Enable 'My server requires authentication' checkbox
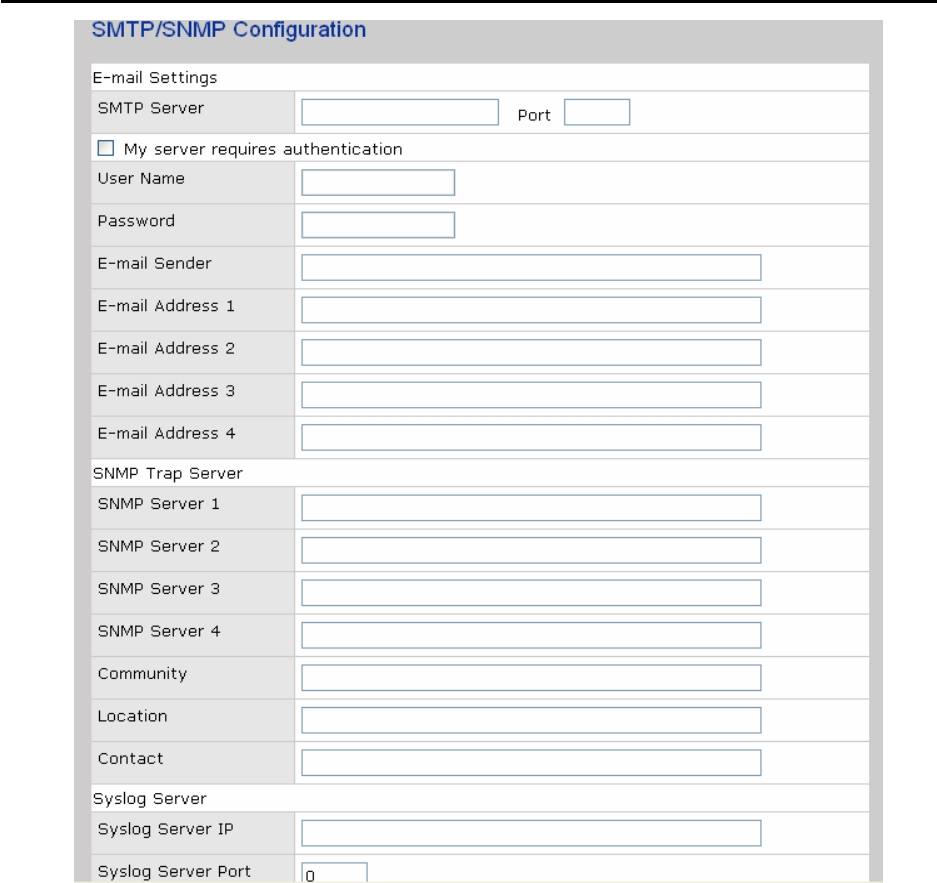937x883 pixels. click(106, 149)
